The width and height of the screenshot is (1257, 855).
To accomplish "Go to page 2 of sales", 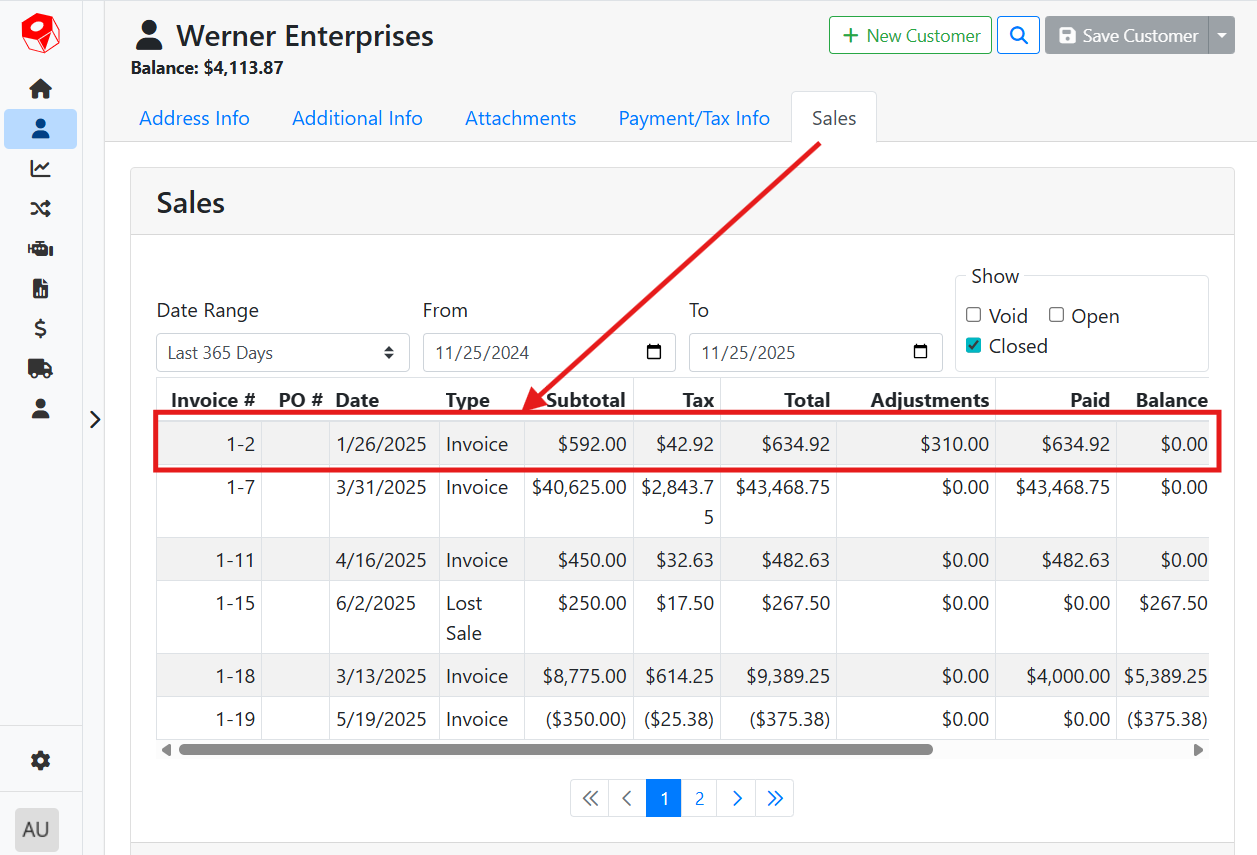I will (x=699, y=798).
